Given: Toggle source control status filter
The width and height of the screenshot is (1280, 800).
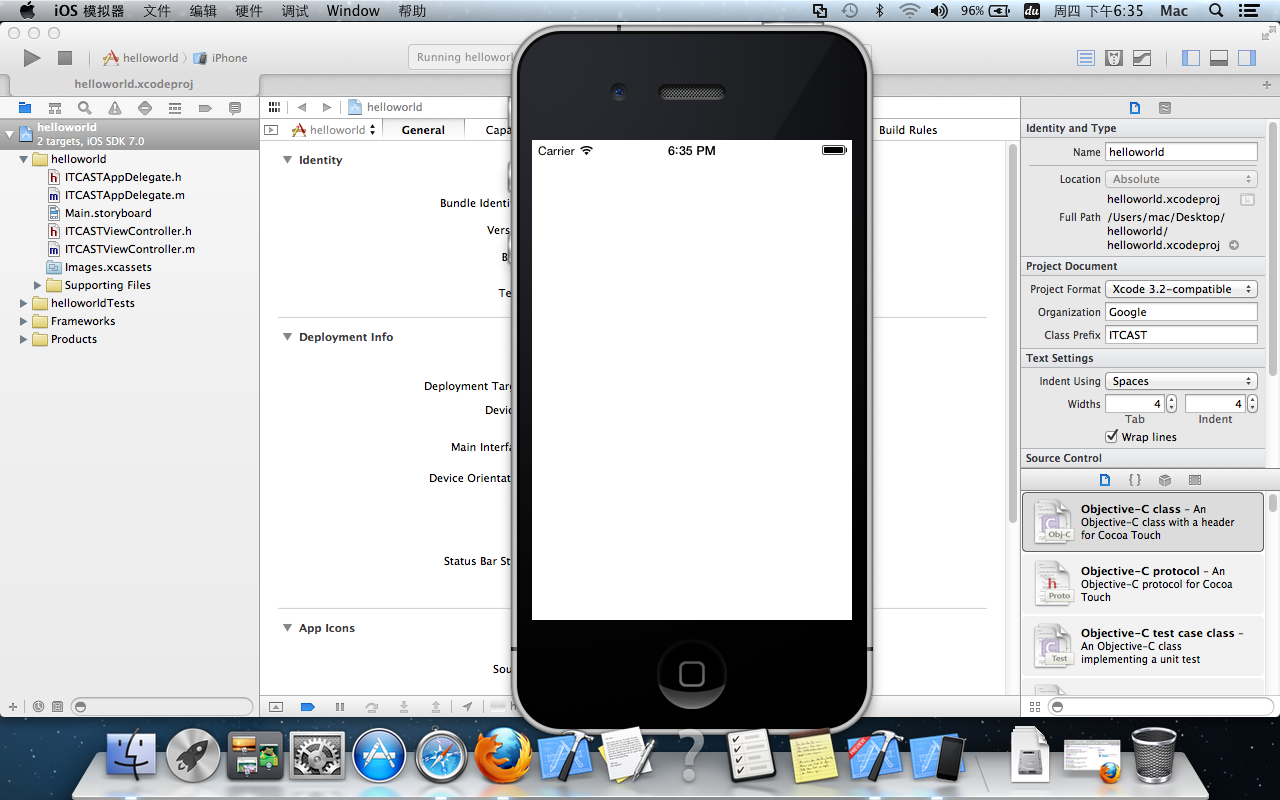Looking at the screenshot, I should click(x=57, y=706).
